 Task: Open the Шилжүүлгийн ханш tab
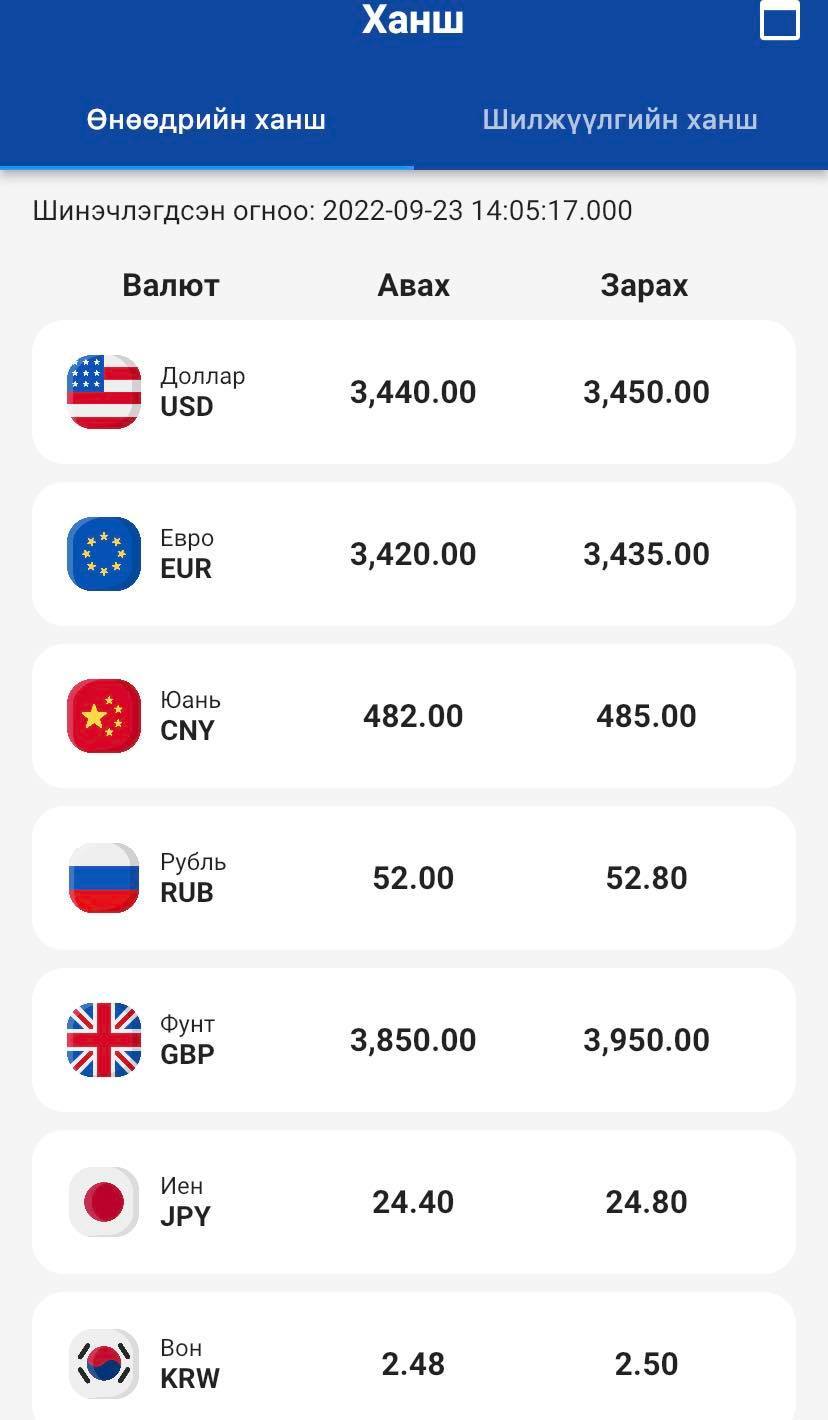[x=620, y=120]
